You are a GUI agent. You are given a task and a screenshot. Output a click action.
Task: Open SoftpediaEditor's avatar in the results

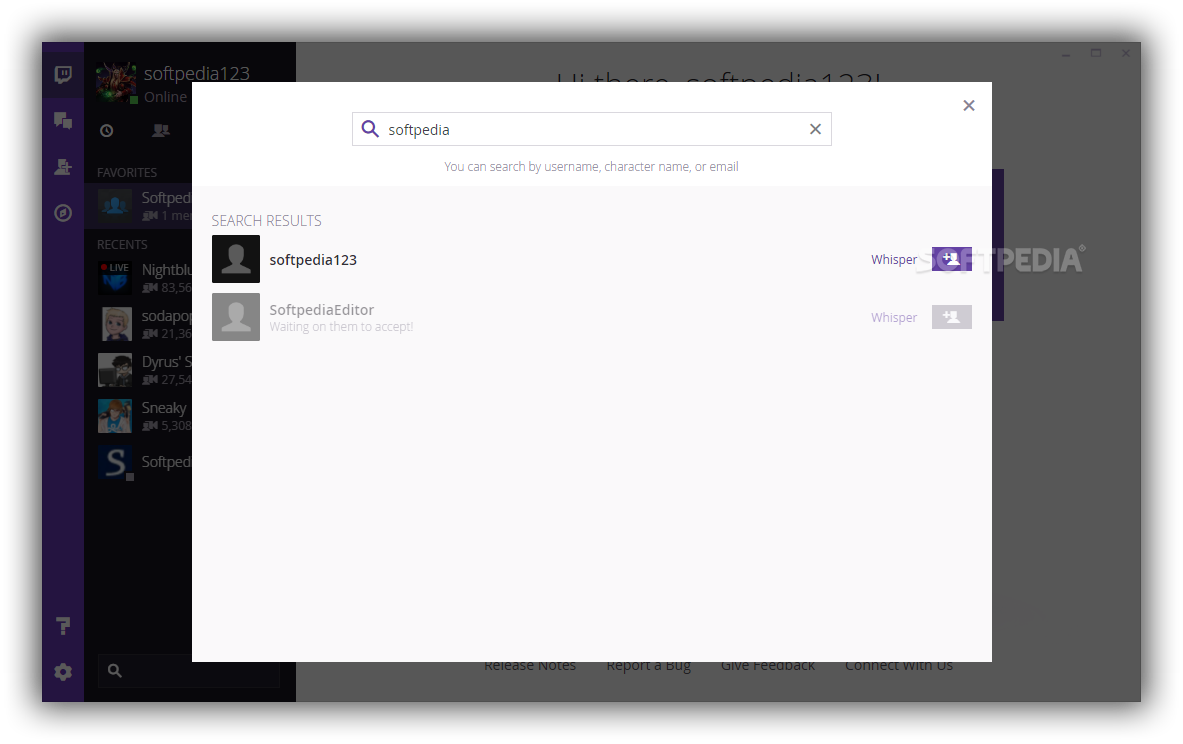click(235, 317)
